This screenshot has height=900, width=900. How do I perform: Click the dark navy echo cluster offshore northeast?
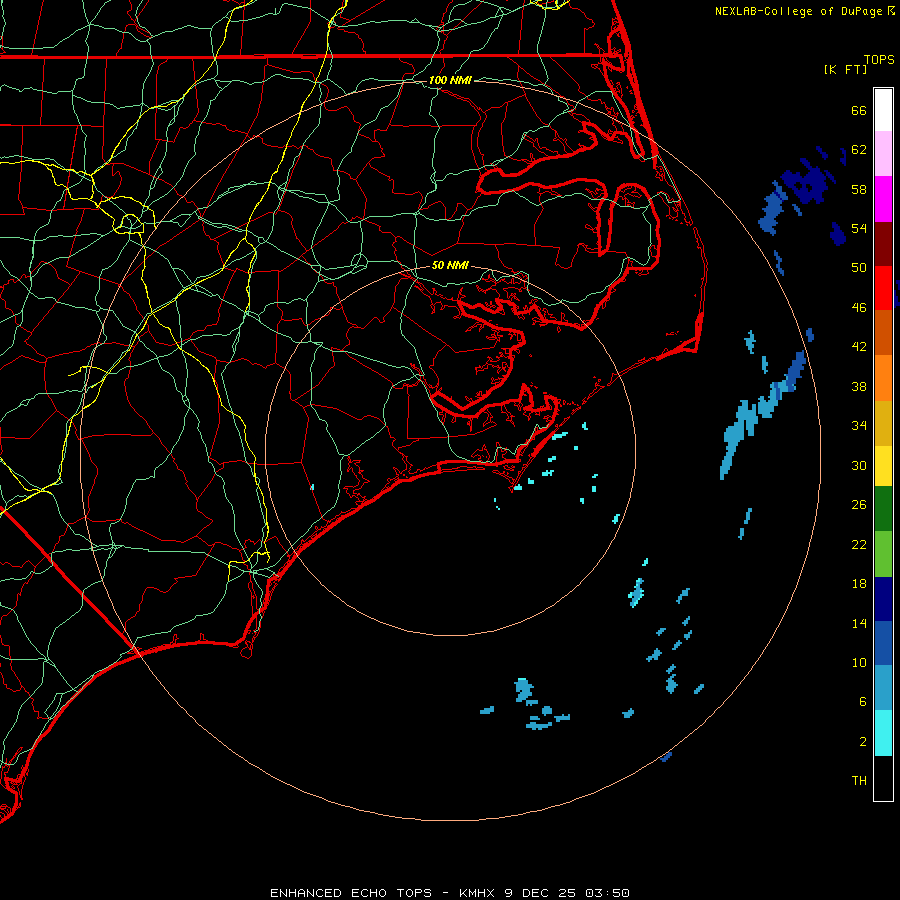pyautogui.click(x=808, y=184)
